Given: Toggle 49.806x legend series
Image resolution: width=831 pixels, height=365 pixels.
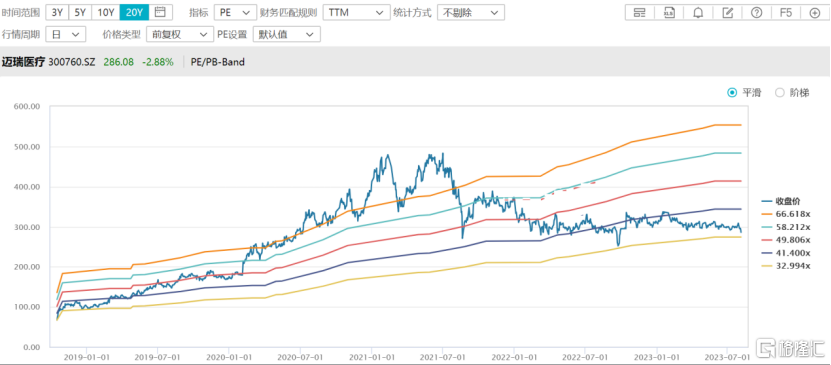Looking at the screenshot, I should pyautogui.click(x=786, y=240).
